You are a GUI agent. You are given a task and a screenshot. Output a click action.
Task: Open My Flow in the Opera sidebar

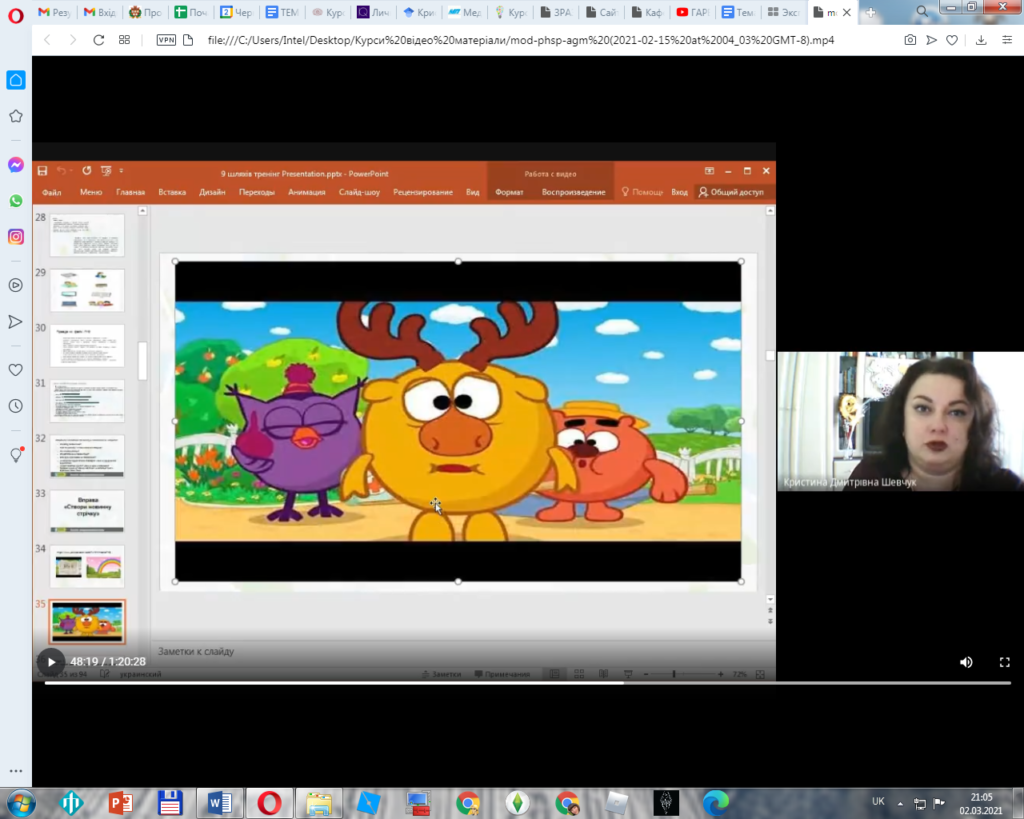coord(15,321)
